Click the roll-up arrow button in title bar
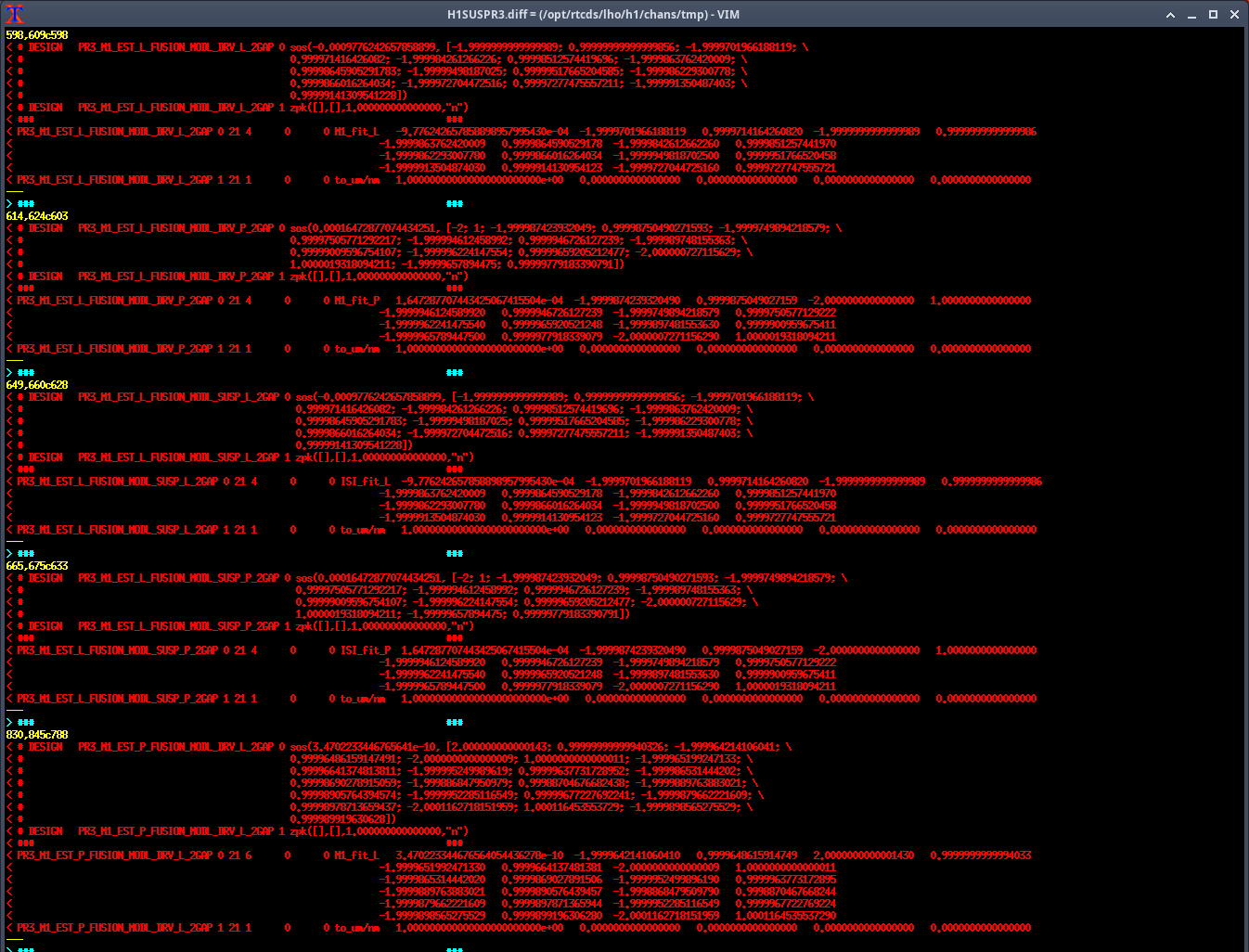Viewport: 1249px width, 952px height. (x=1170, y=15)
